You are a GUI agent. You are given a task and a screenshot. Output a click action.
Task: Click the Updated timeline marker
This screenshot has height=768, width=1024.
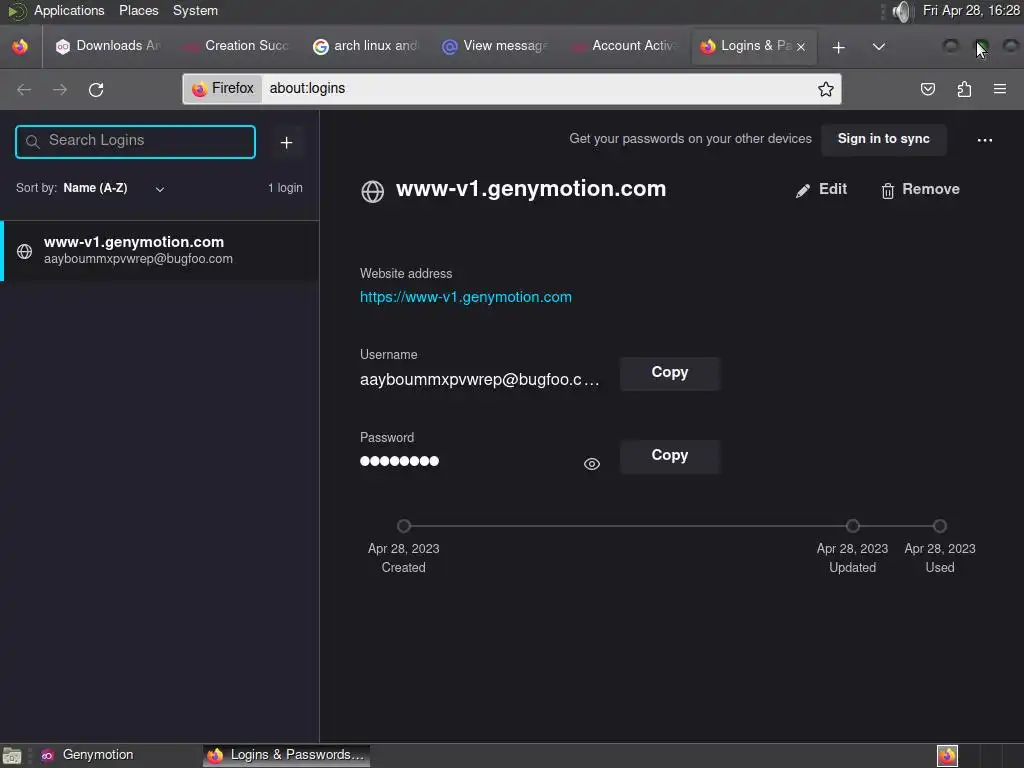852,526
